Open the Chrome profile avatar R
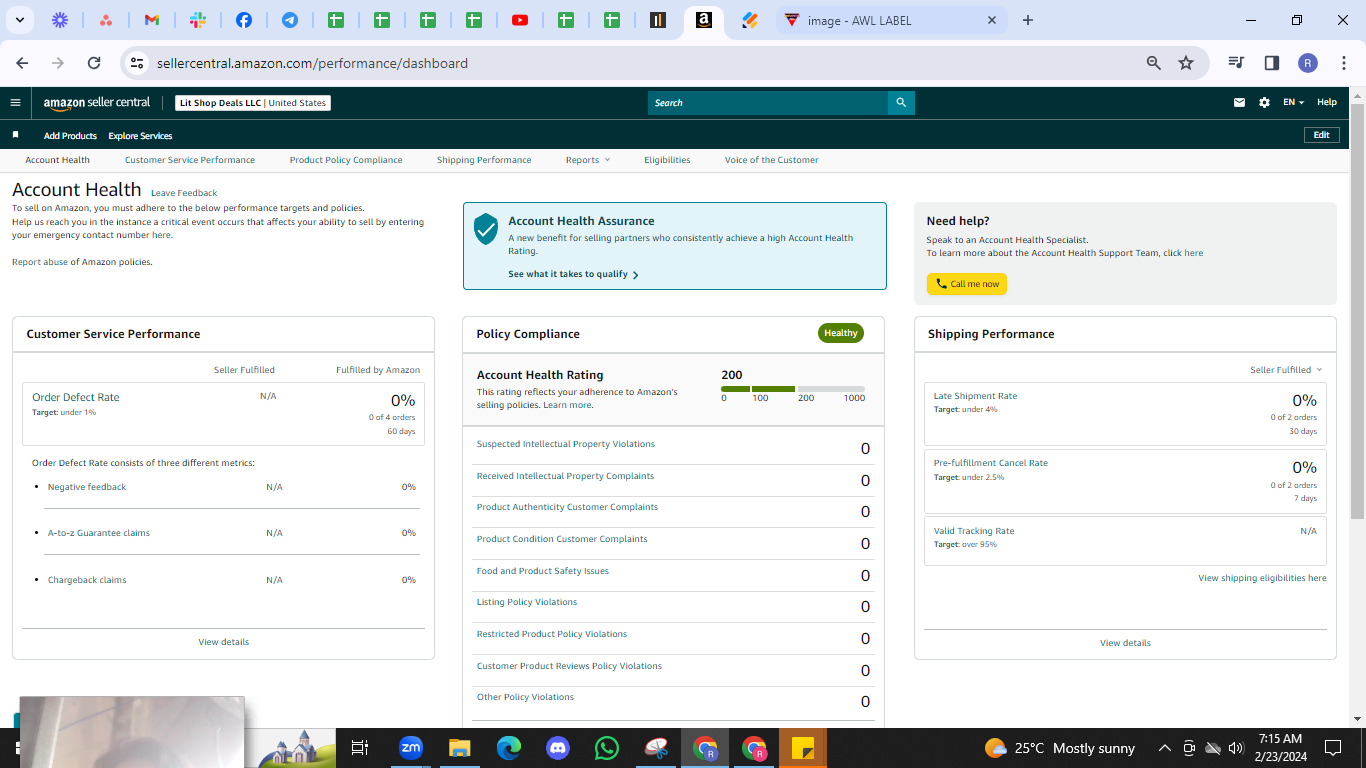 tap(1308, 63)
